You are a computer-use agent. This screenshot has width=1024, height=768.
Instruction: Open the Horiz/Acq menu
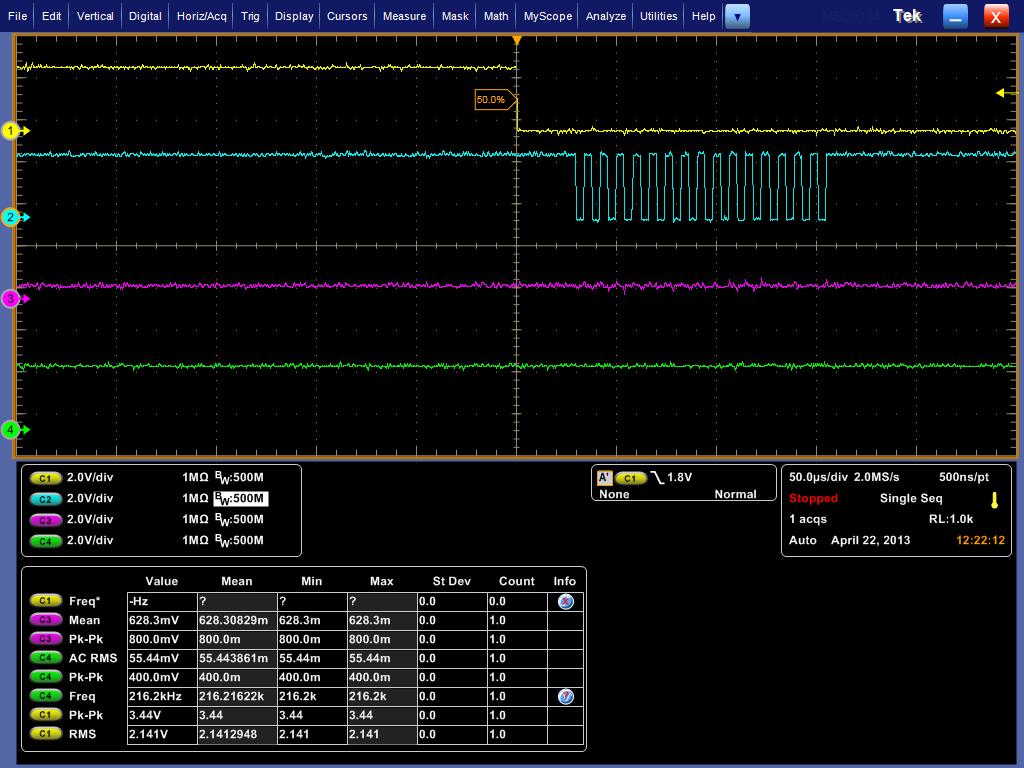point(202,16)
